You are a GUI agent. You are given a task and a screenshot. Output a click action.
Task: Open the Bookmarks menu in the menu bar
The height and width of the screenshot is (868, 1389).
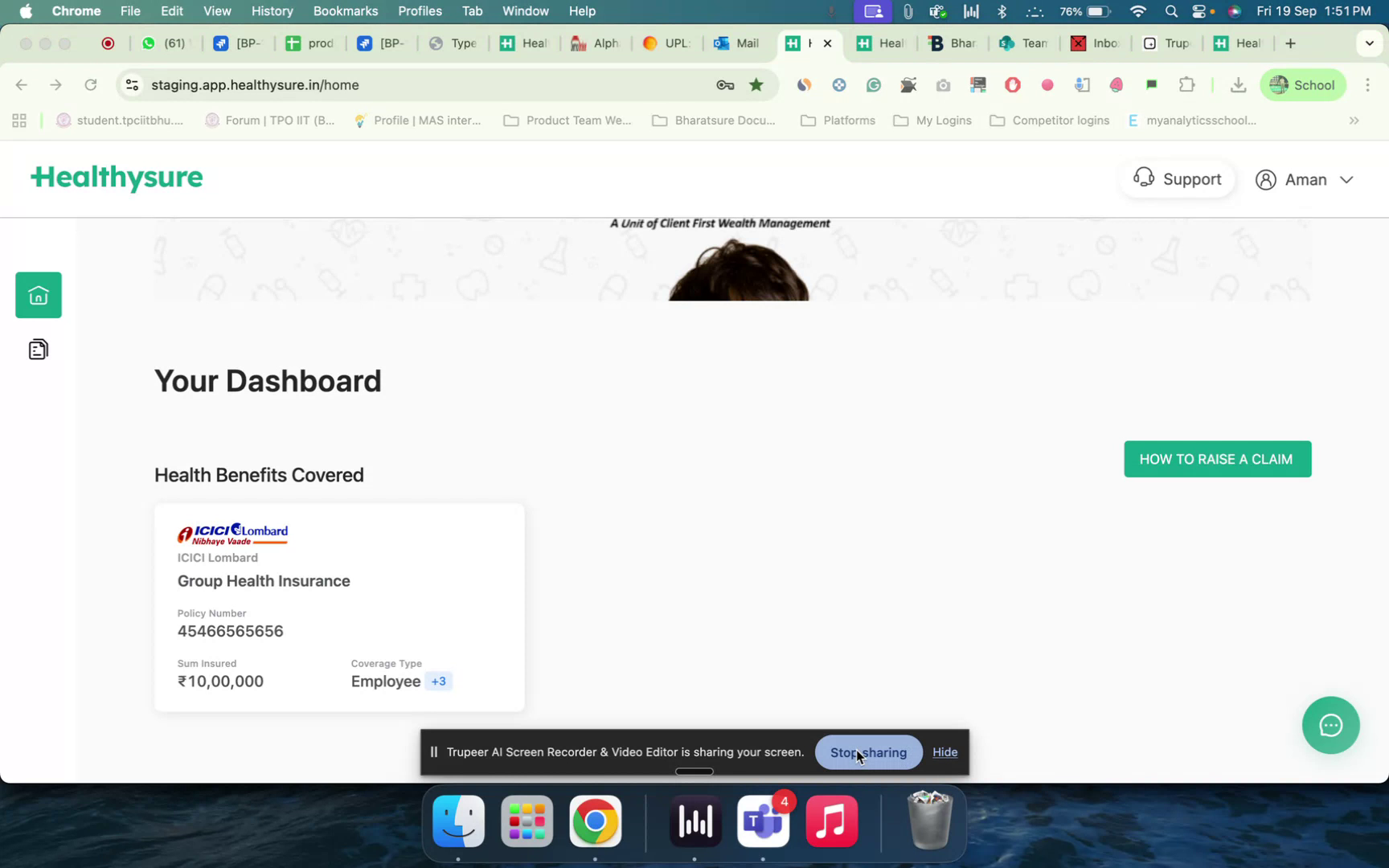(x=345, y=11)
